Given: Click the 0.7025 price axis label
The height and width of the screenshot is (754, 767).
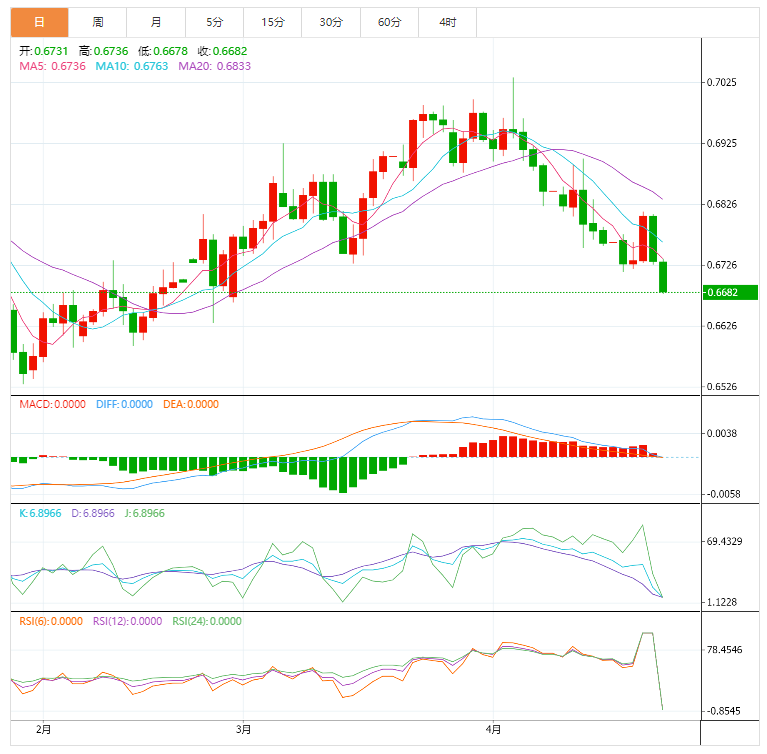Looking at the screenshot, I should click(722, 82).
